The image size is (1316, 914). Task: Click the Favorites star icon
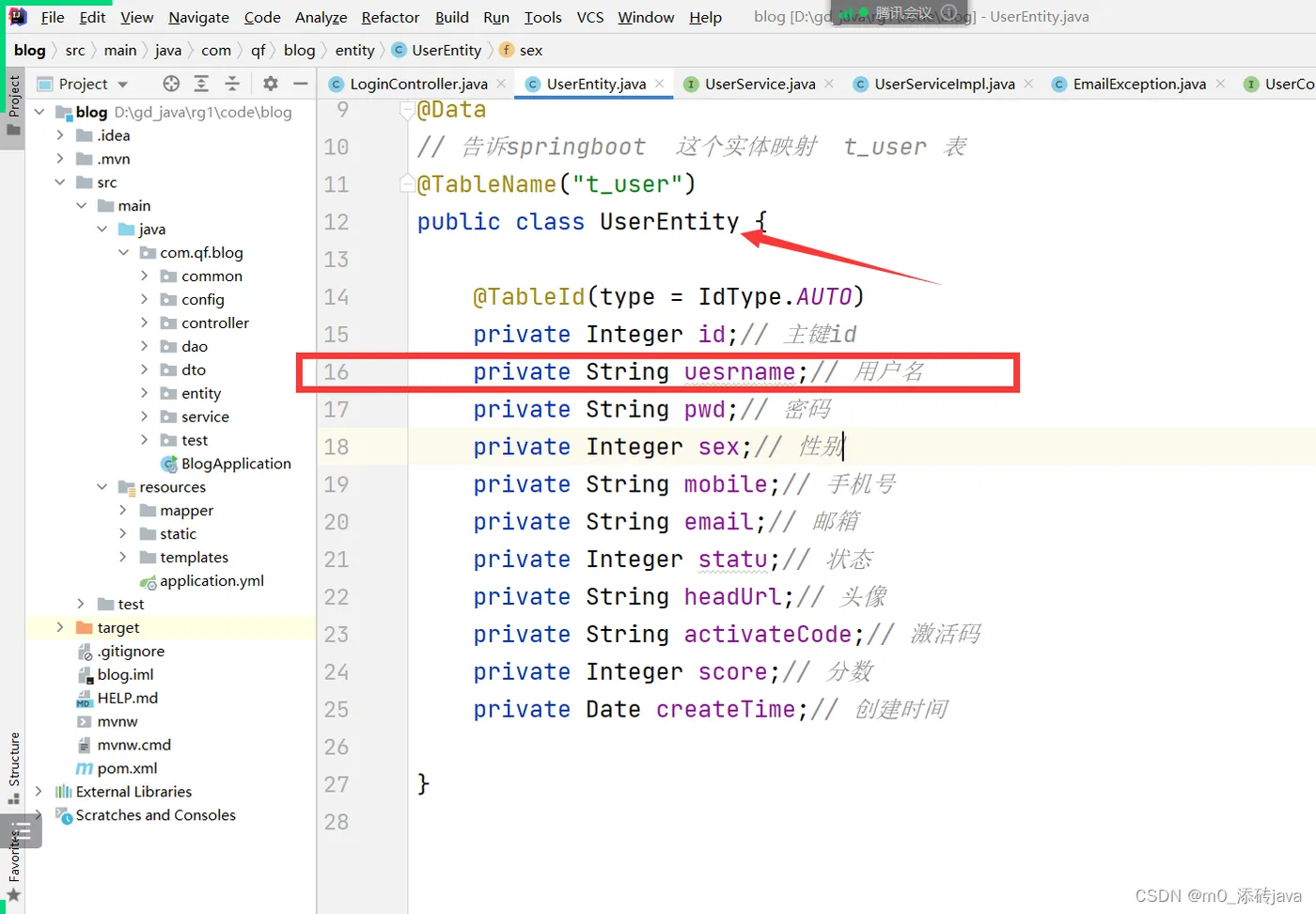pyautogui.click(x=13, y=895)
